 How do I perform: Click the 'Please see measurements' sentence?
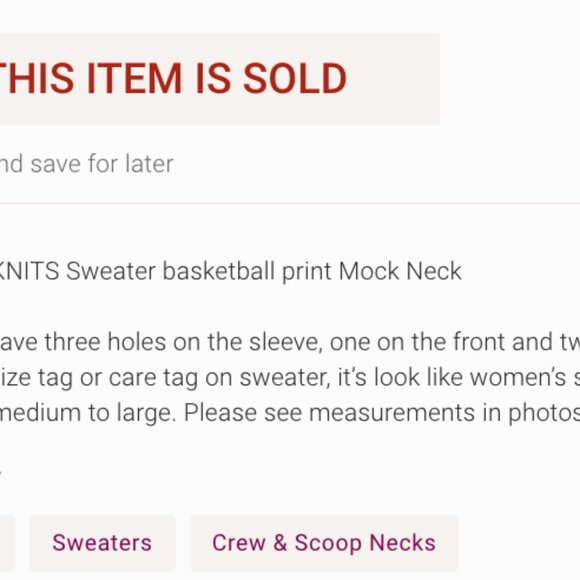382,413
